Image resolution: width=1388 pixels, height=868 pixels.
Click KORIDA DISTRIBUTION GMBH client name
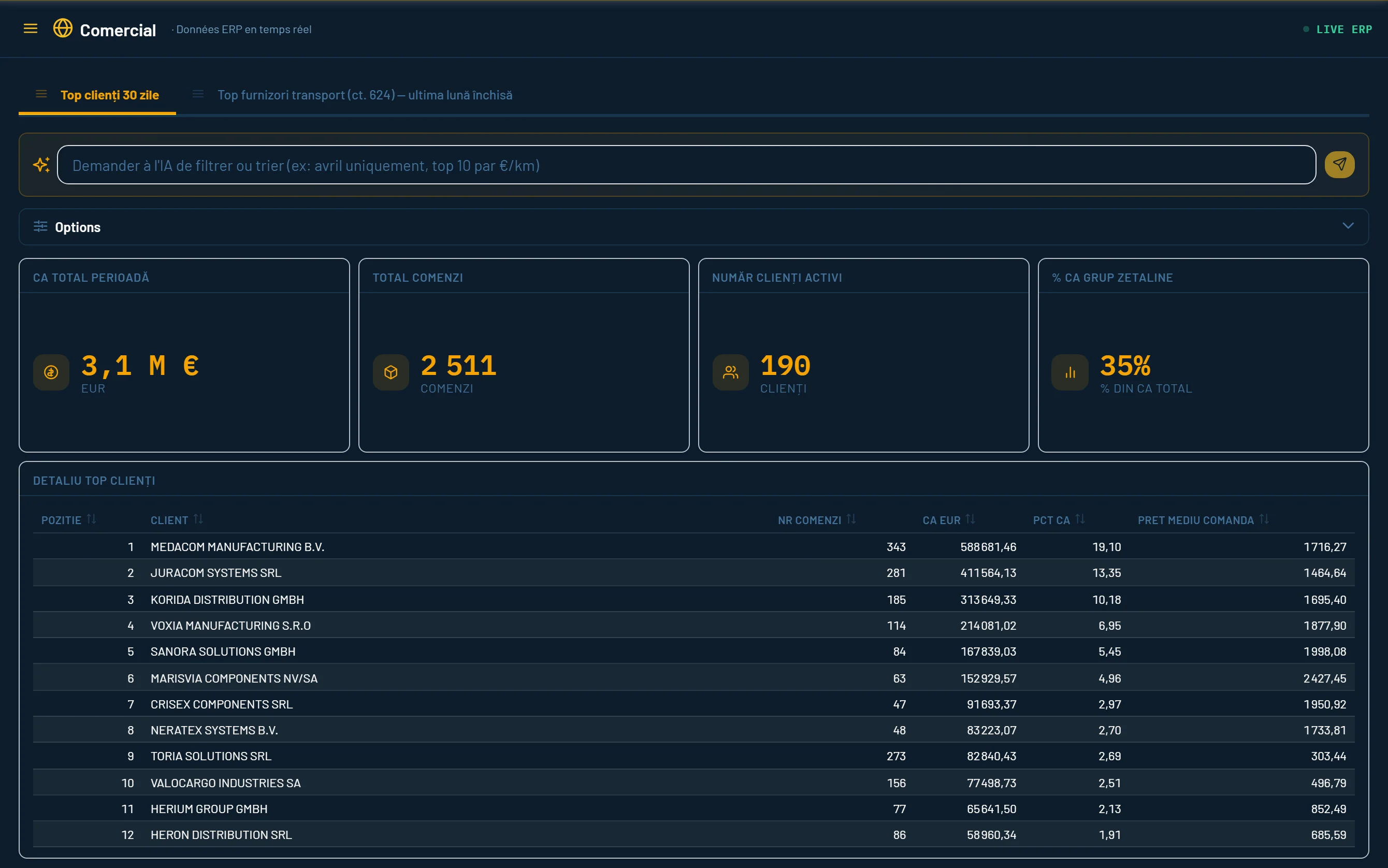(227, 600)
